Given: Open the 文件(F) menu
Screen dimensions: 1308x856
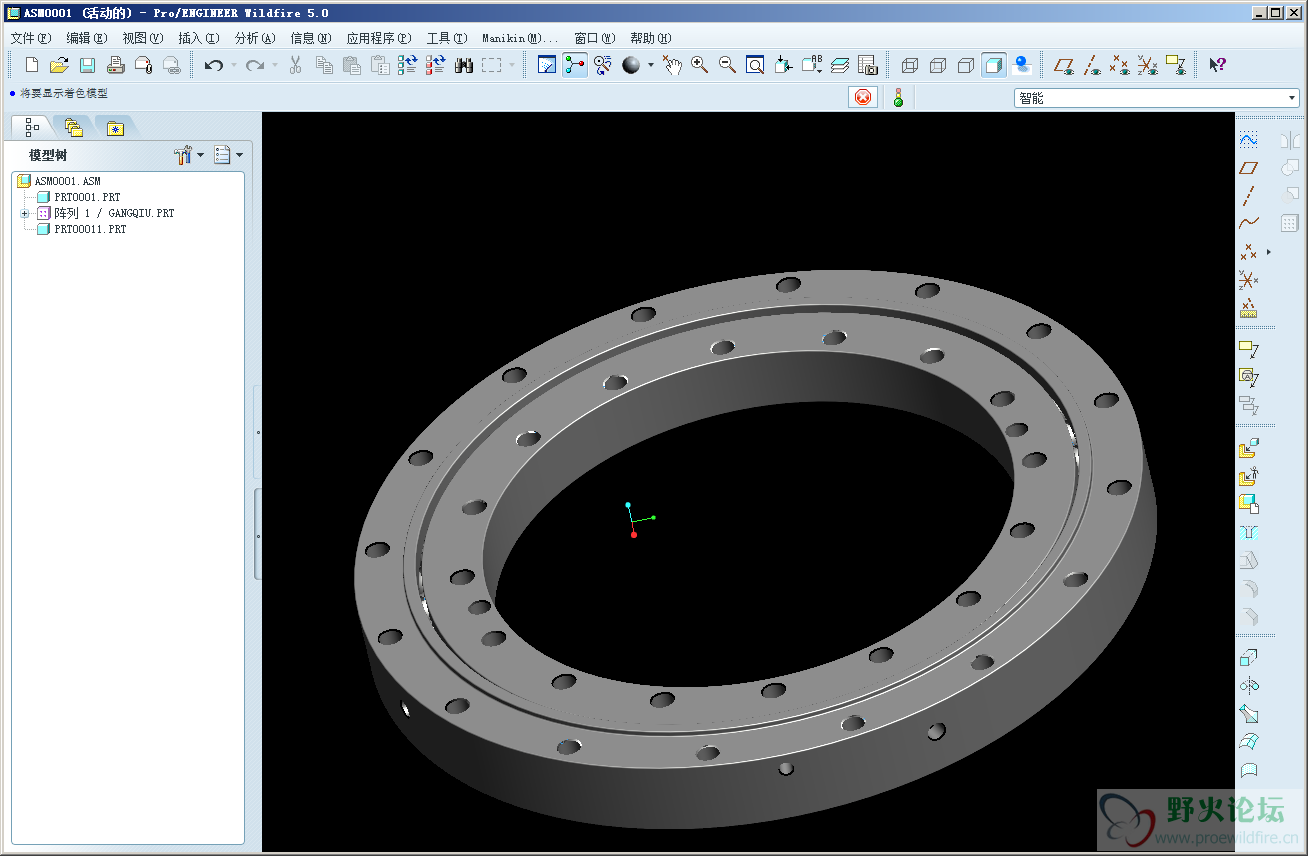Looking at the screenshot, I should (x=30, y=38).
